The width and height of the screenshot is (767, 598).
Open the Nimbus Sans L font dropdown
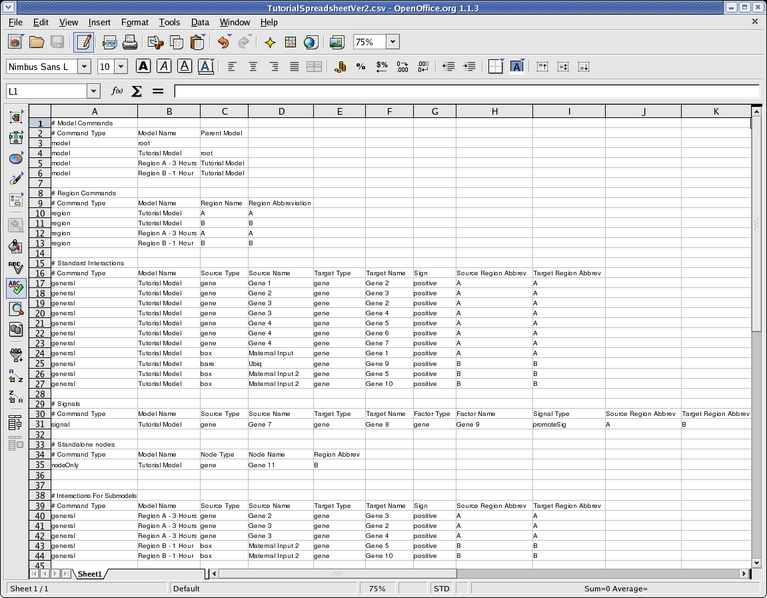click(85, 67)
